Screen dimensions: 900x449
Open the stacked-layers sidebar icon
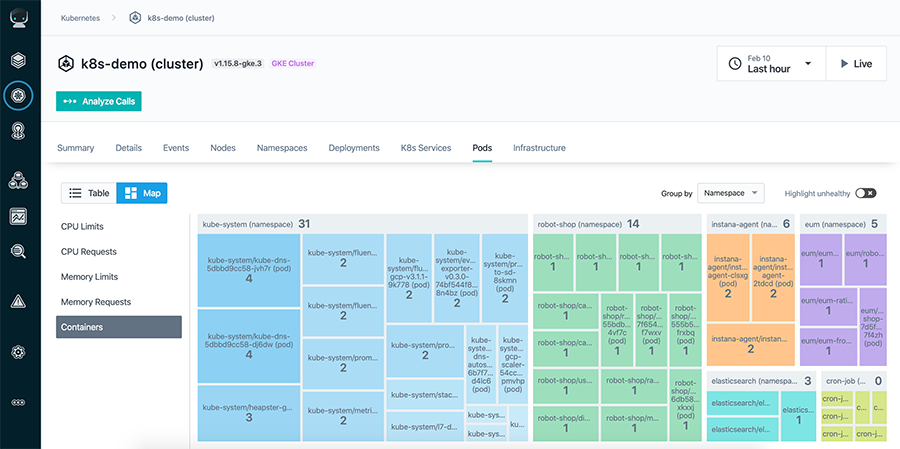click(18, 59)
